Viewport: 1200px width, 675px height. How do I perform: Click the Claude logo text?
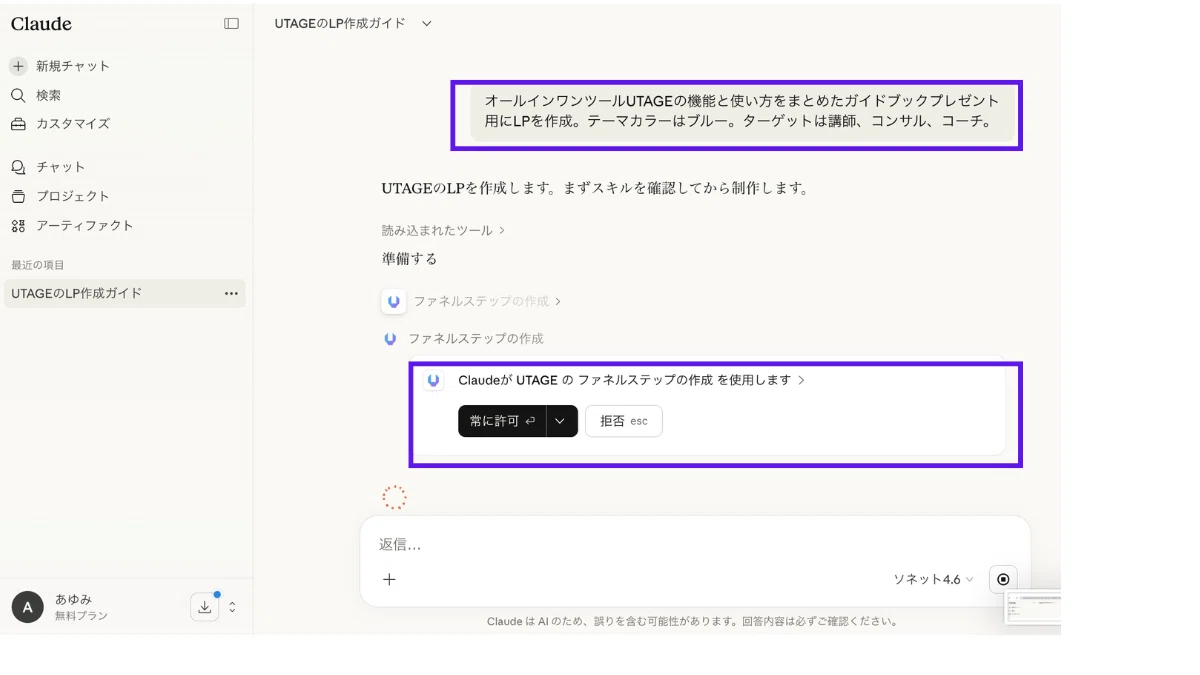(x=41, y=24)
